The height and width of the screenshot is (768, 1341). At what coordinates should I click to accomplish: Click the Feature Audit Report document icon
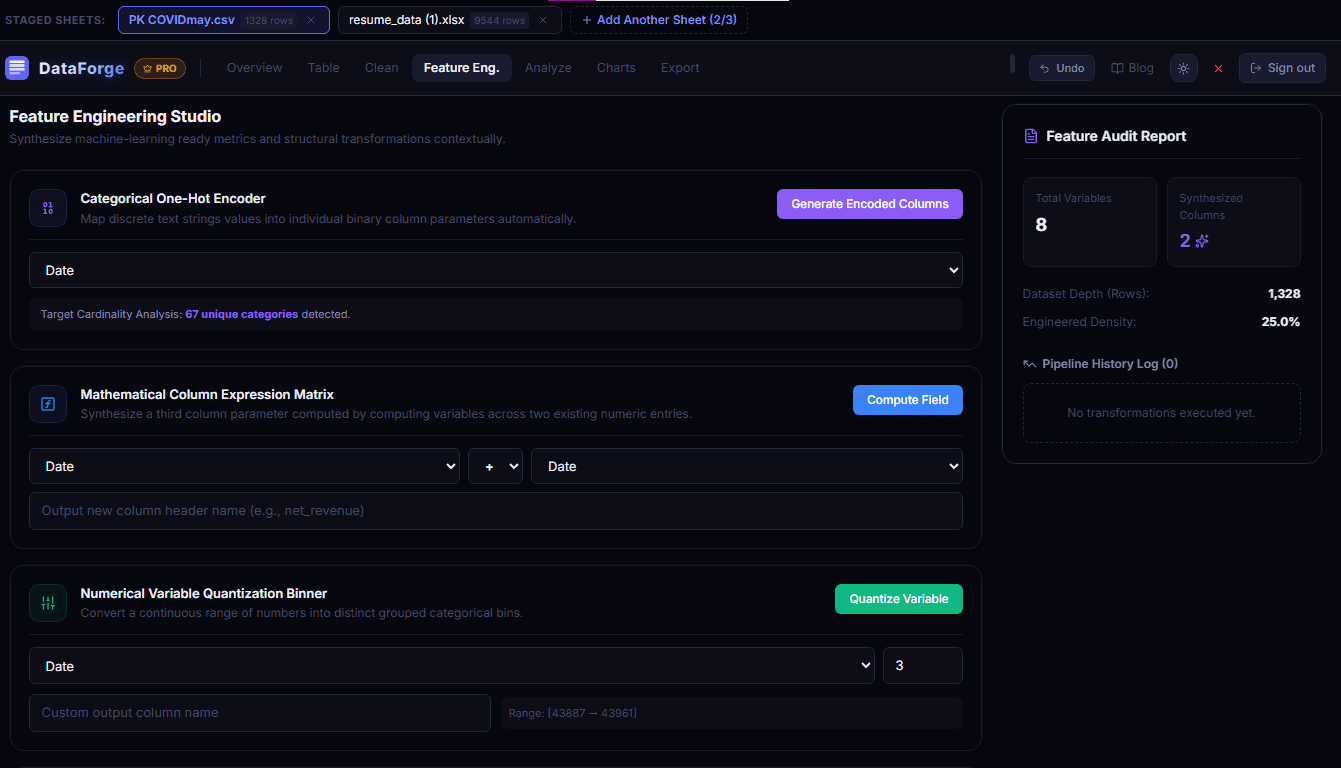[x=1031, y=136]
